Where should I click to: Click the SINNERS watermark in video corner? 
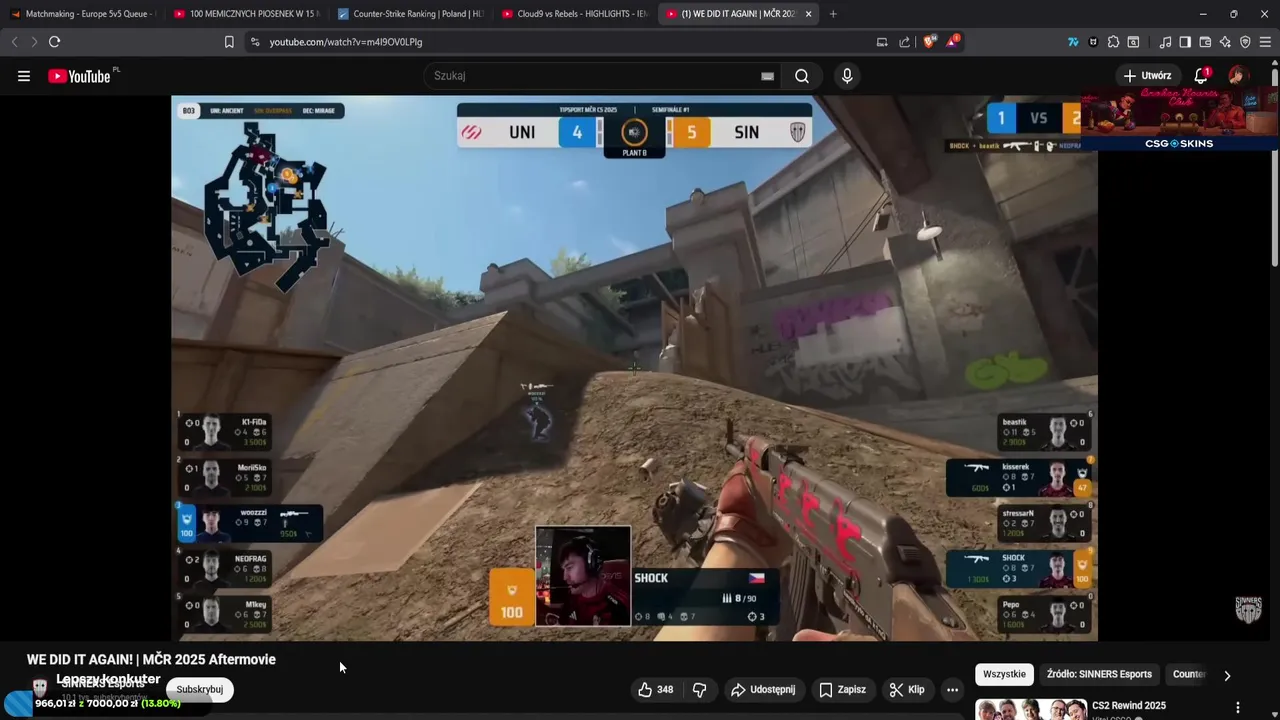[x=1248, y=609]
